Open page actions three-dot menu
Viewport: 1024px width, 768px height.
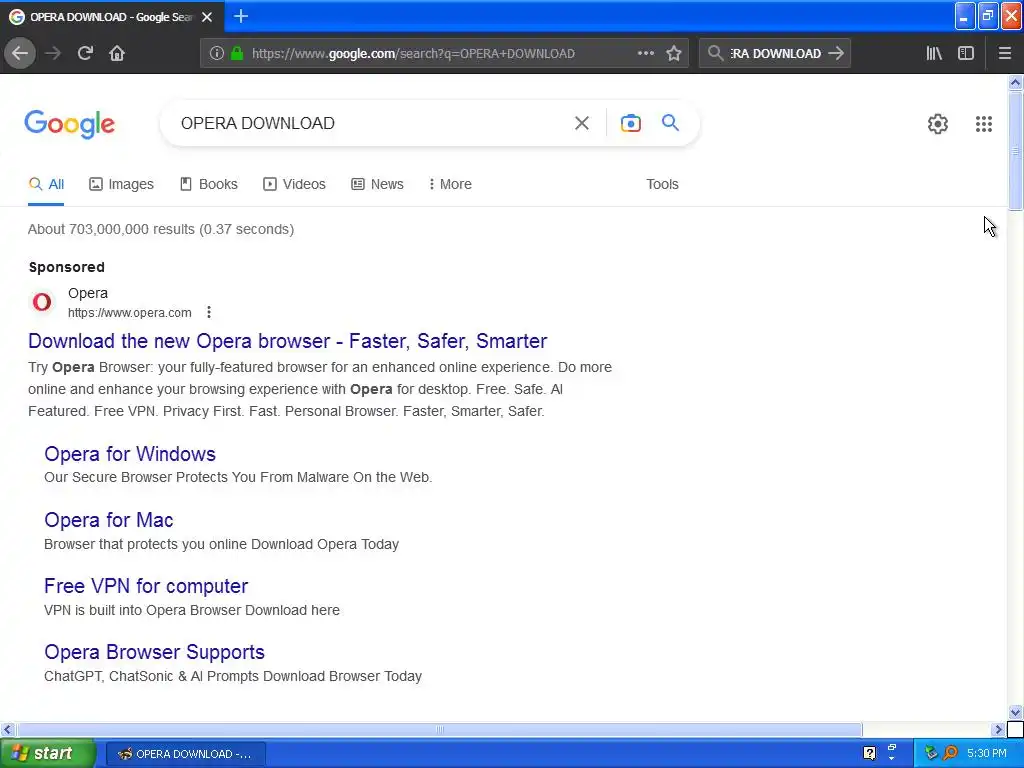click(x=645, y=53)
